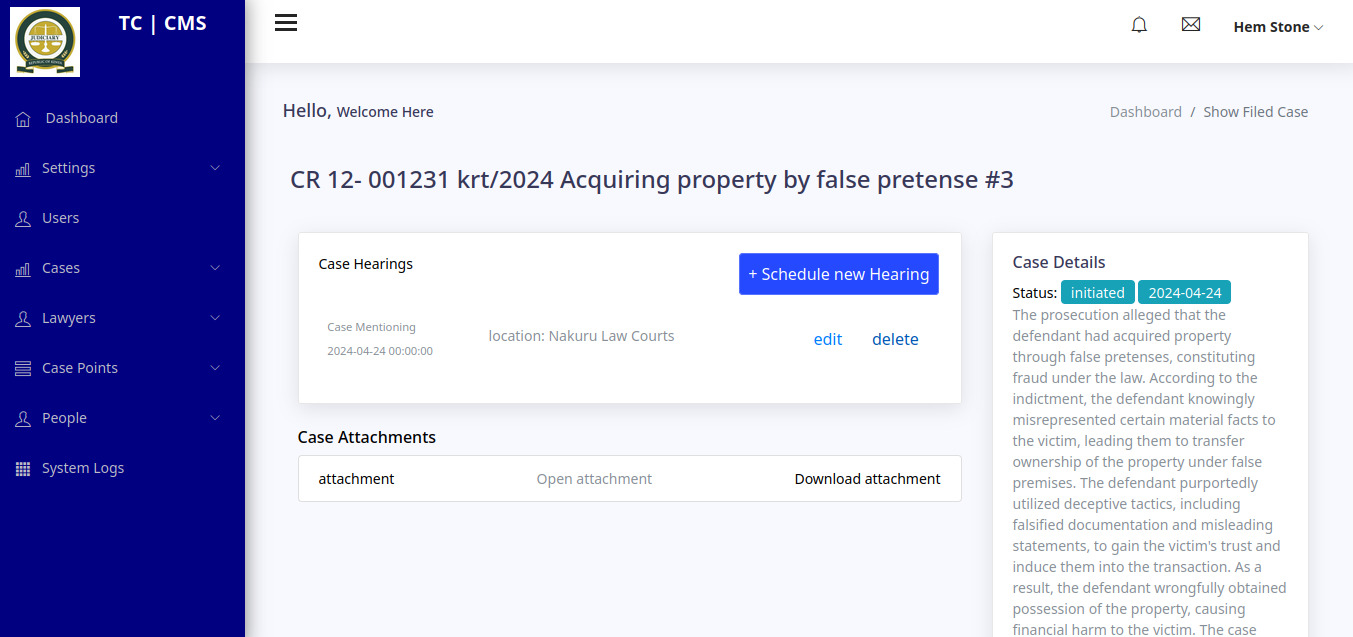
Task: Delete the Case Mentioning hearing
Action: [x=895, y=339]
